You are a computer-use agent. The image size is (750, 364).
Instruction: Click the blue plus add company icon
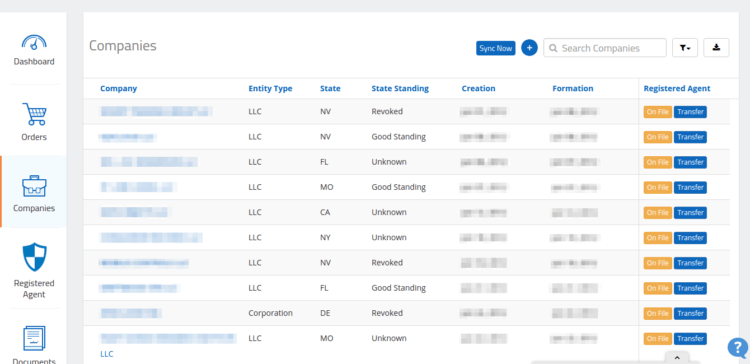[529, 48]
